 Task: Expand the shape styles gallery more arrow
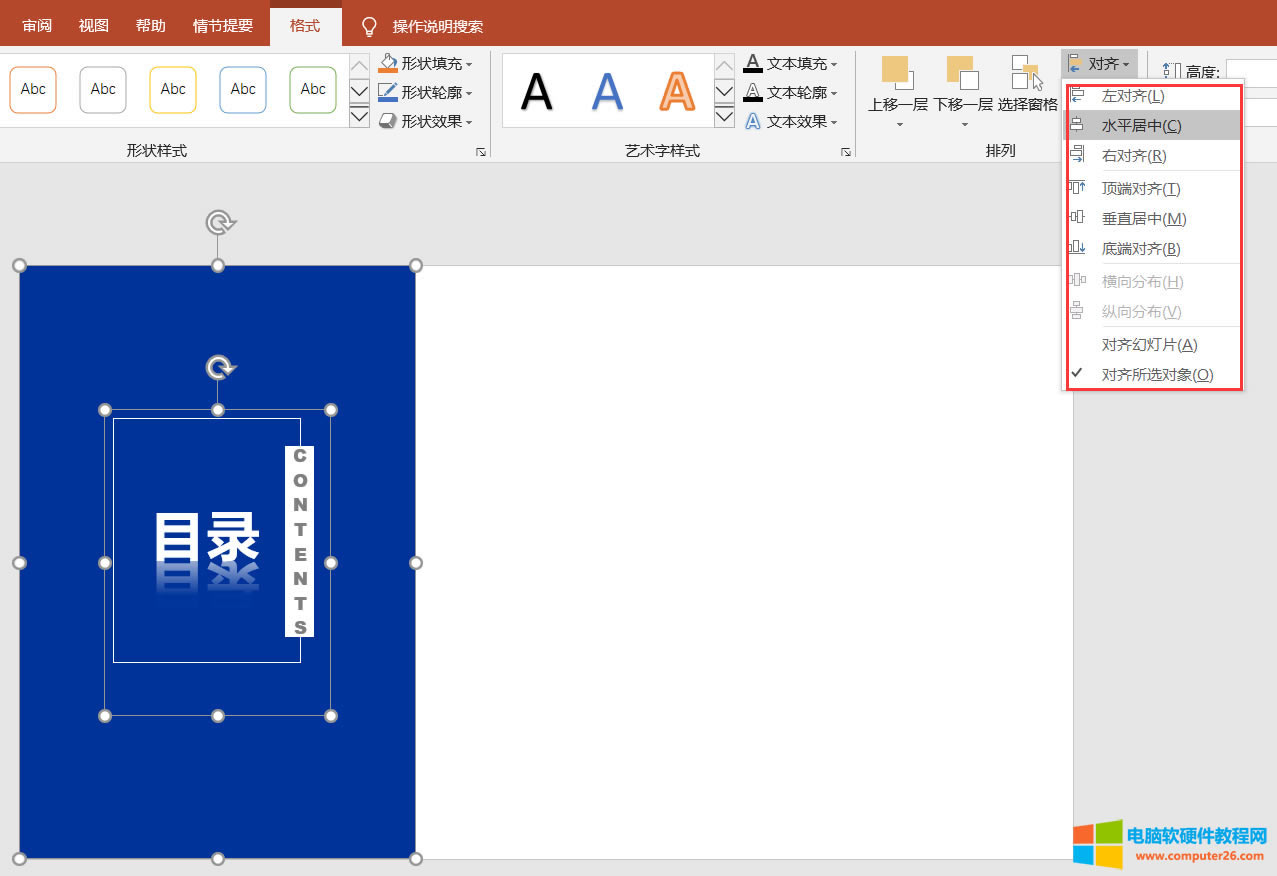(359, 117)
